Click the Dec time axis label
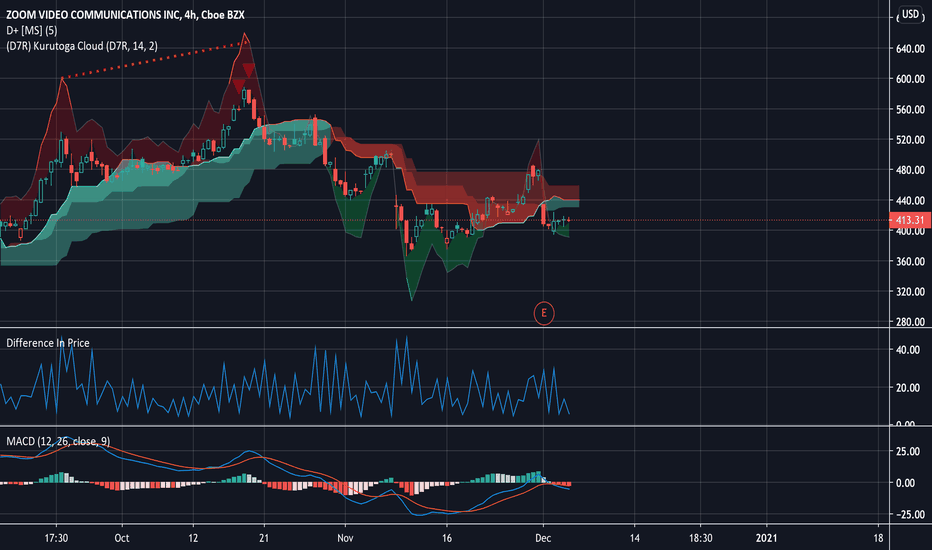 point(543,538)
